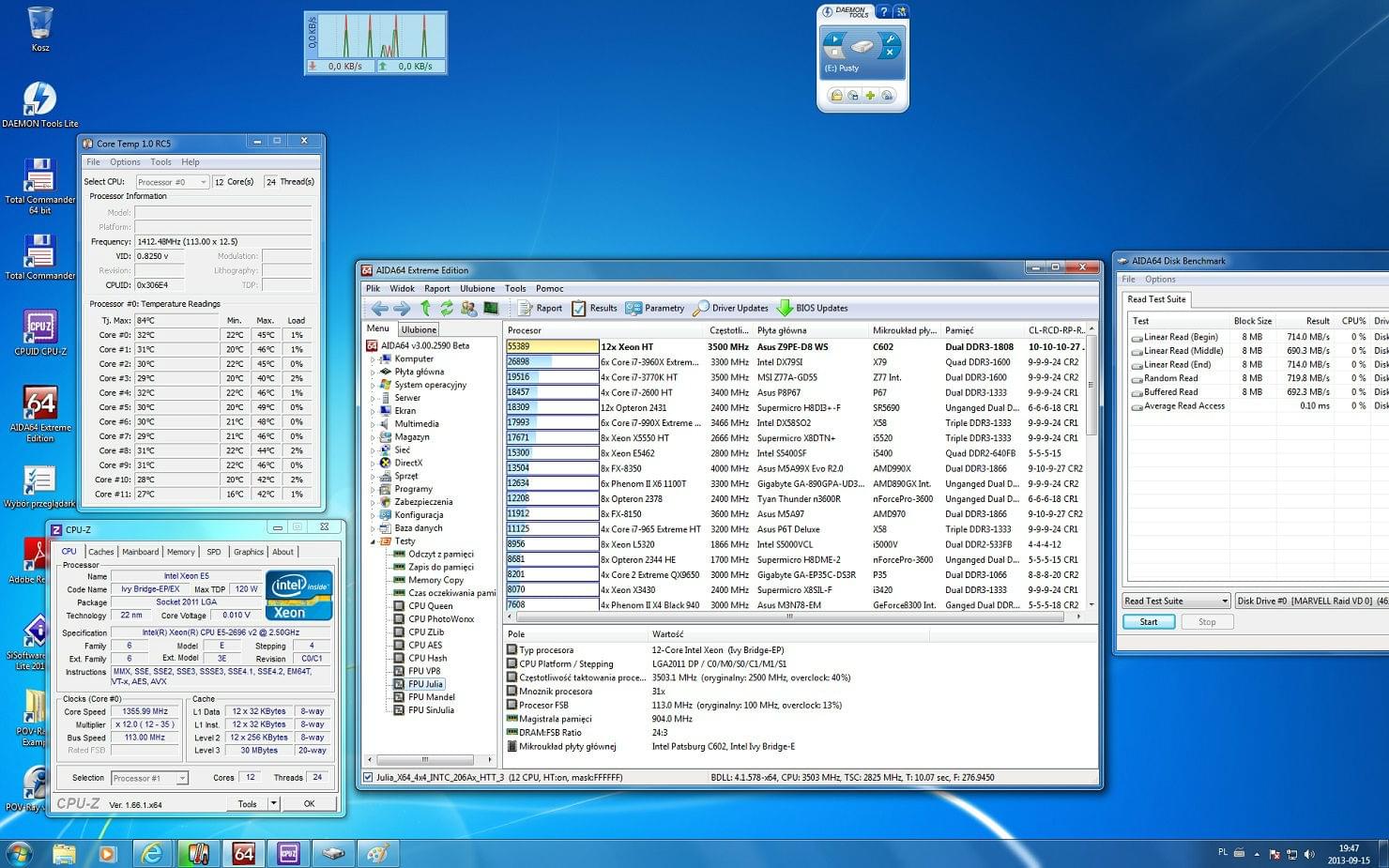Click the clock in the taskbar

point(1349,854)
